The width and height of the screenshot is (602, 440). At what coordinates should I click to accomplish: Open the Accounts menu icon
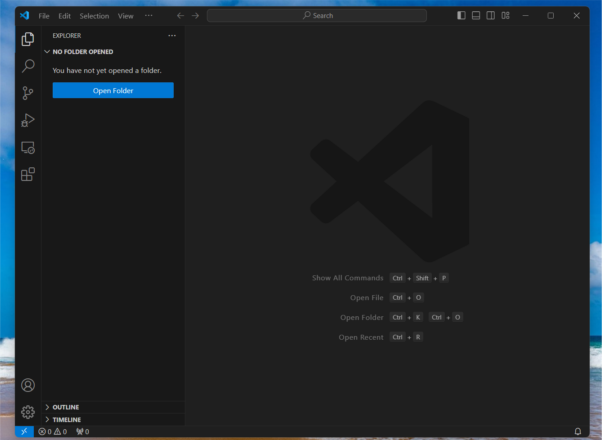(x=28, y=385)
